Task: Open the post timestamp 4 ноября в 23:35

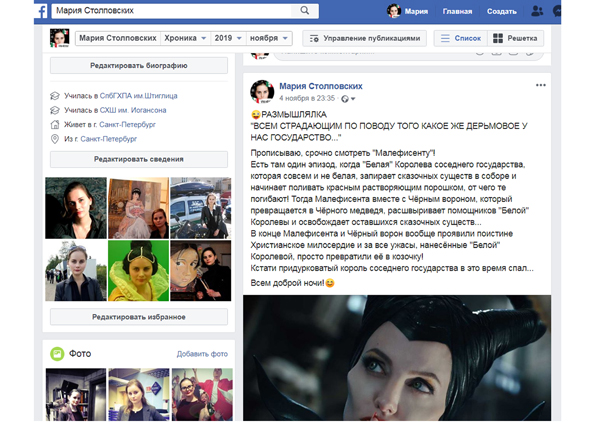Action: pos(307,98)
